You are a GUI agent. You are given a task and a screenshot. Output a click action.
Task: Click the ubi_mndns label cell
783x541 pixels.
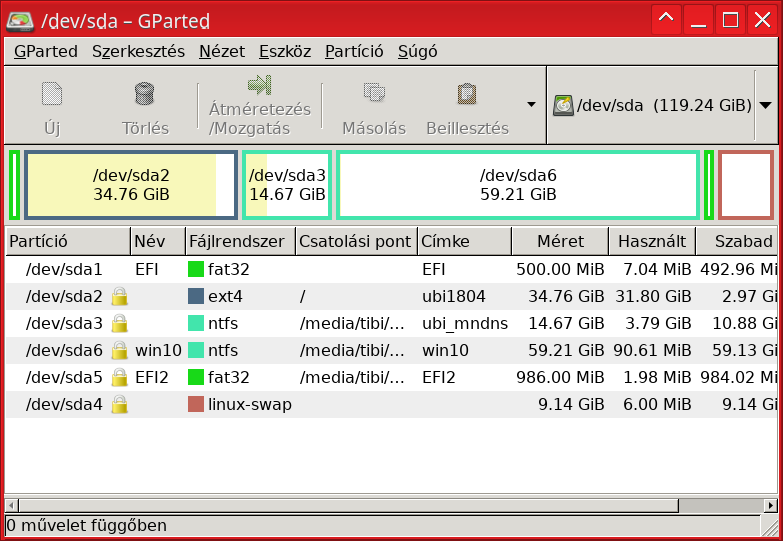465,324
